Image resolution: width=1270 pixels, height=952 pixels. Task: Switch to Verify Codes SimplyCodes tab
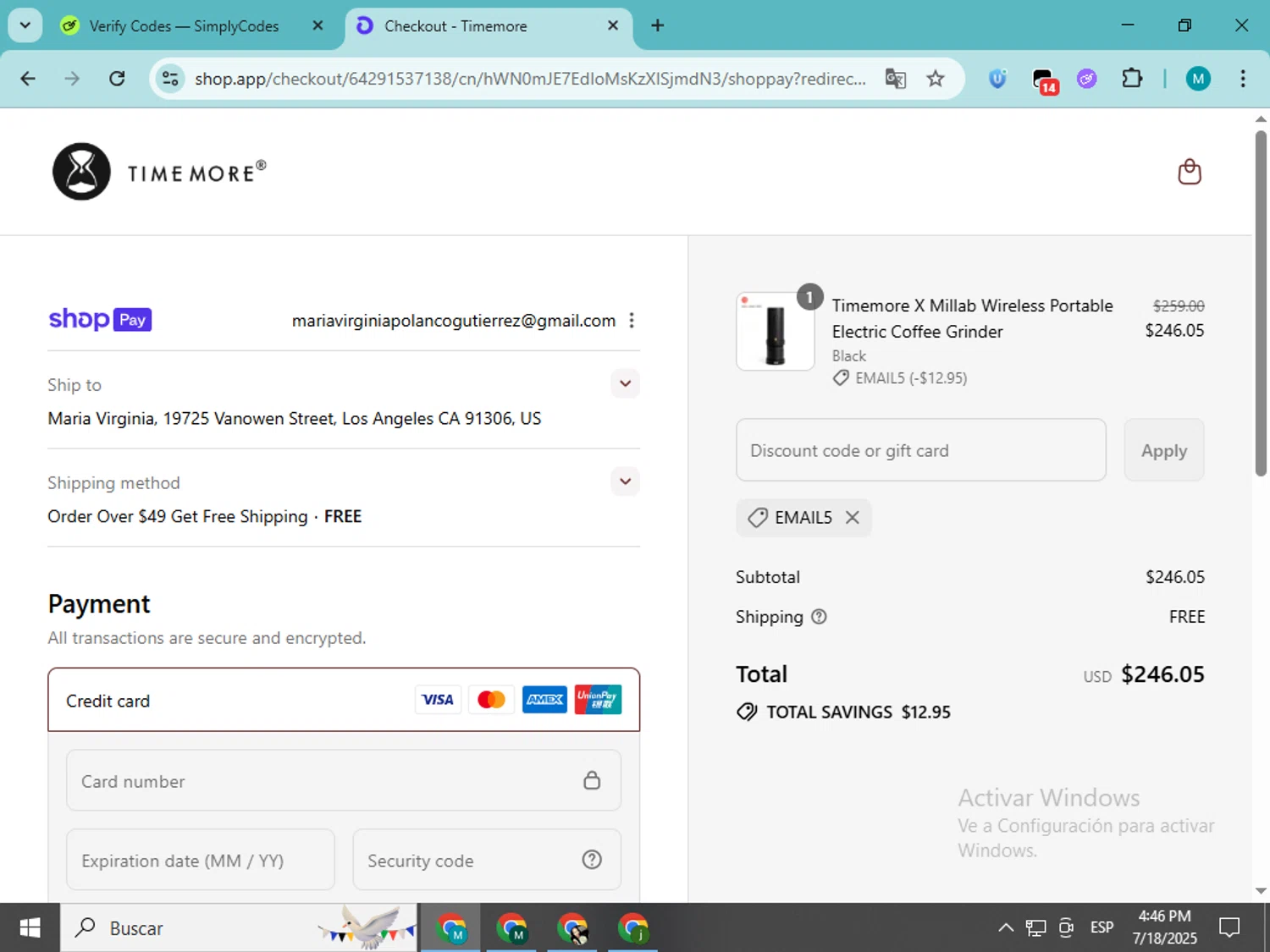pos(184,26)
